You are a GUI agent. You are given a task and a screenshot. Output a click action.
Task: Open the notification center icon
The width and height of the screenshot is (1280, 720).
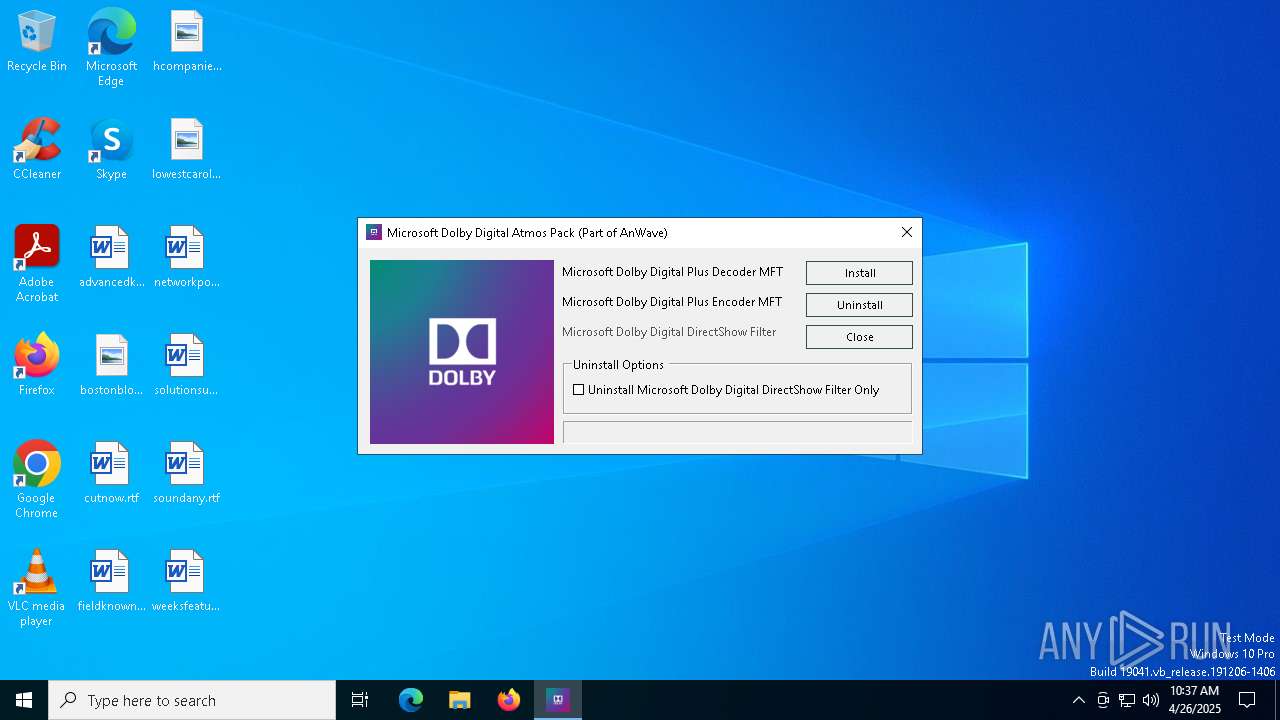click(1247, 700)
